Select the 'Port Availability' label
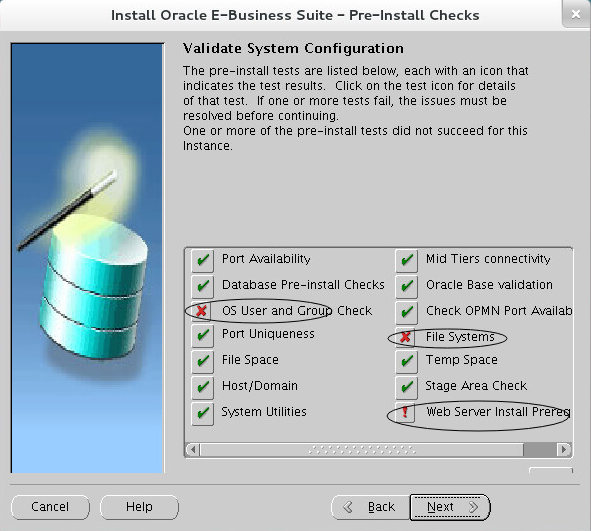 click(266, 259)
